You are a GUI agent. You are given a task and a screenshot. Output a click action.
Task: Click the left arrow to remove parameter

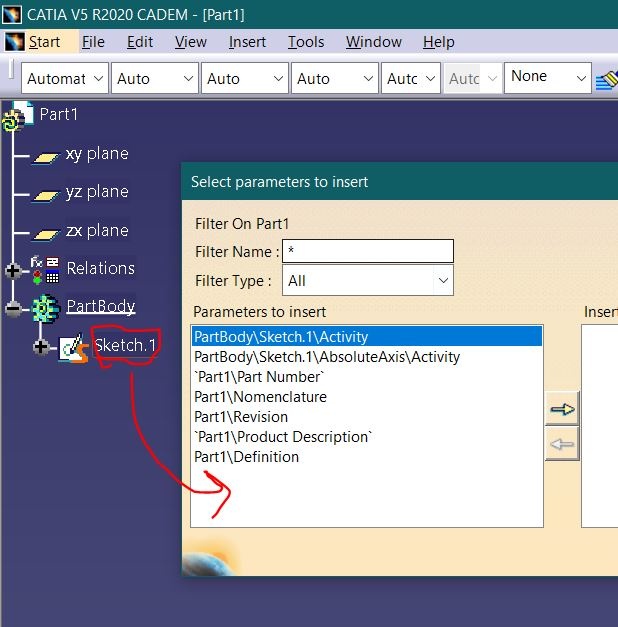(562, 443)
